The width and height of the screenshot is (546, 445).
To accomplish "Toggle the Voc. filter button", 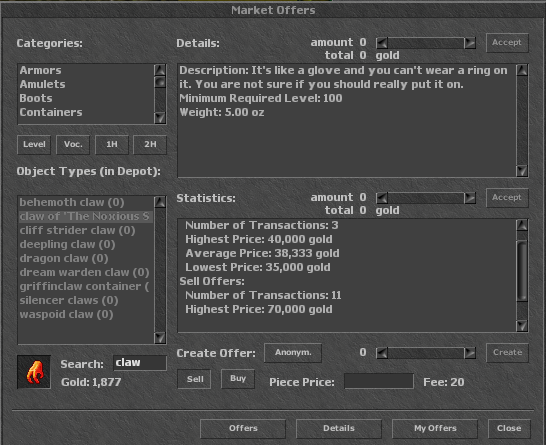I will tap(73, 145).
